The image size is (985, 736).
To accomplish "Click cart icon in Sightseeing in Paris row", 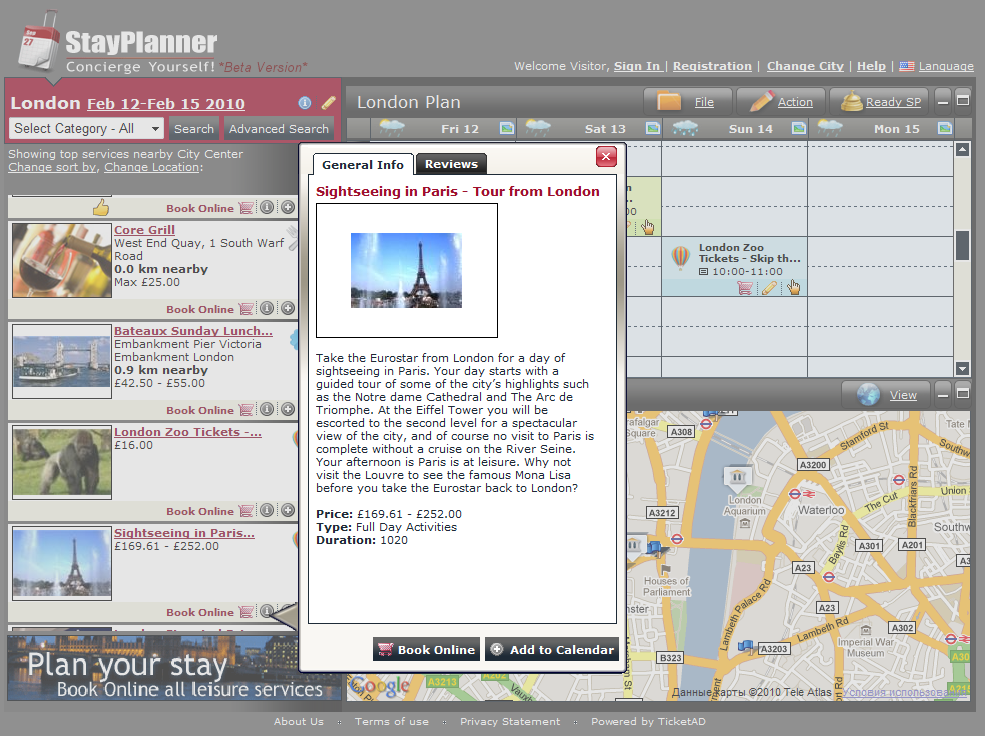I will tap(246, 612).
